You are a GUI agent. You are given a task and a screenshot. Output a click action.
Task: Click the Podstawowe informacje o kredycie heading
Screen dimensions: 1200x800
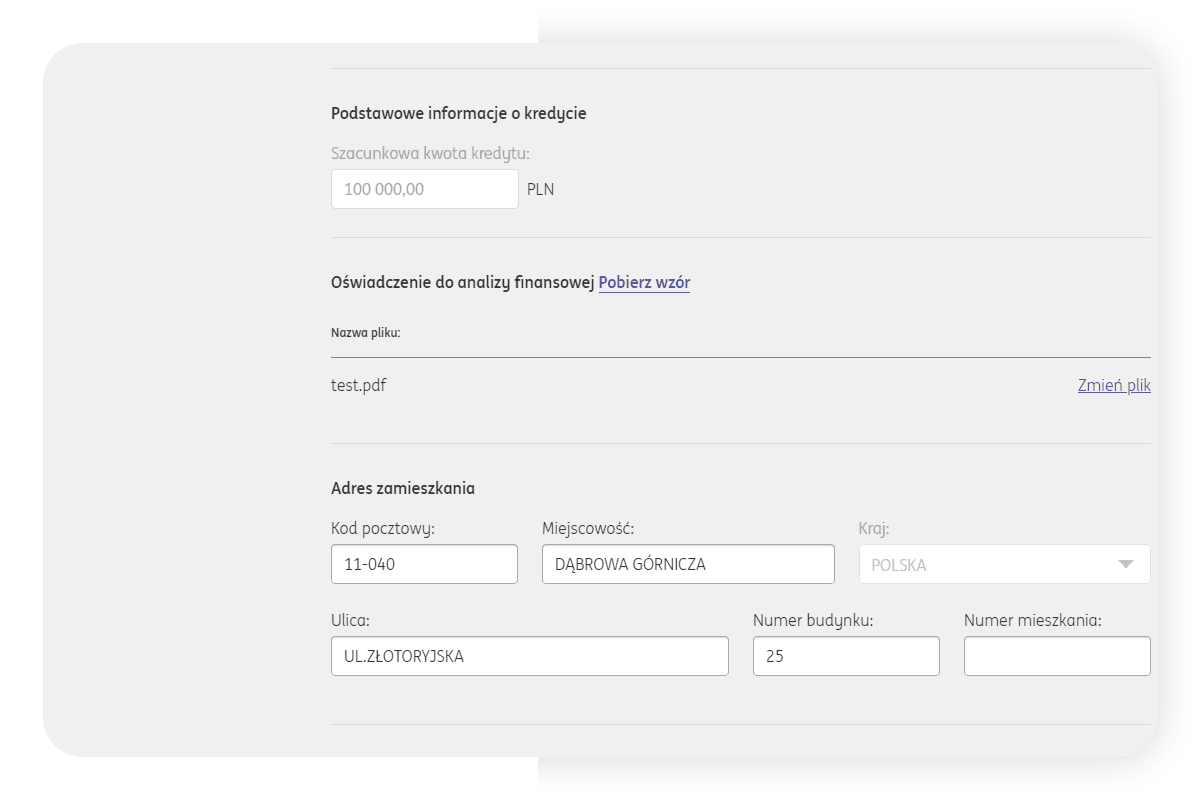tap(458, 114)
